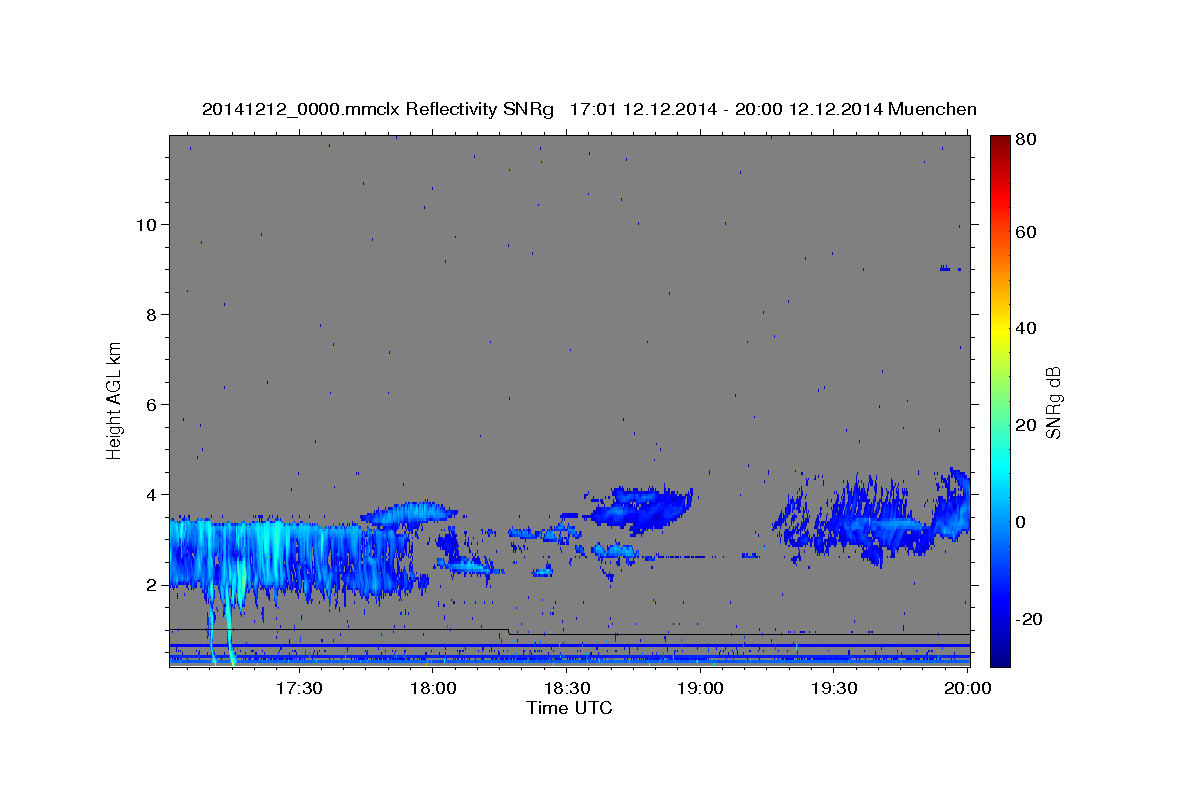Click the colorbar value 60

(x=1025, y=232)
